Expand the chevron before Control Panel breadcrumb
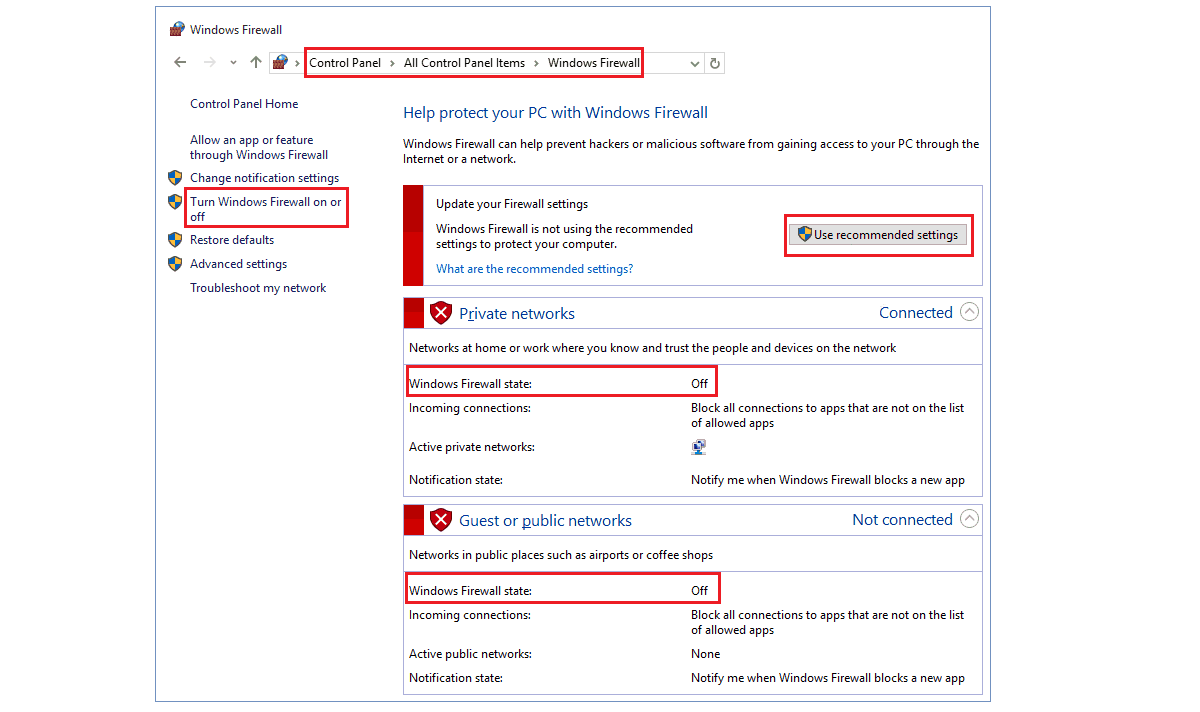The height and width of the screenshot is (712, 1200). pyautogui.click(x=298, y=63)
